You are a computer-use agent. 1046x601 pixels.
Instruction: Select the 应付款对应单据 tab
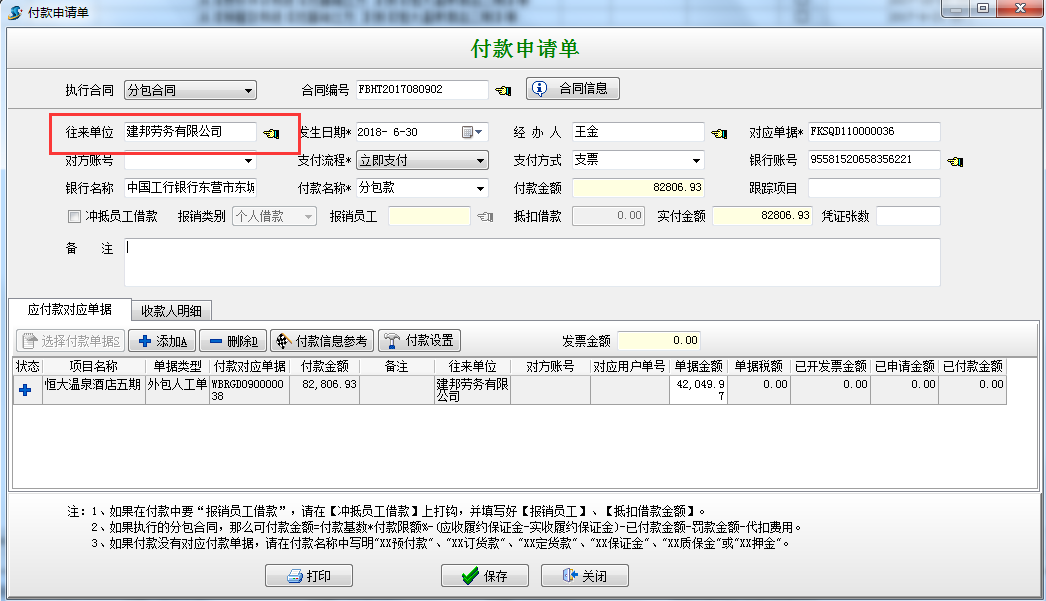(68, 310)
